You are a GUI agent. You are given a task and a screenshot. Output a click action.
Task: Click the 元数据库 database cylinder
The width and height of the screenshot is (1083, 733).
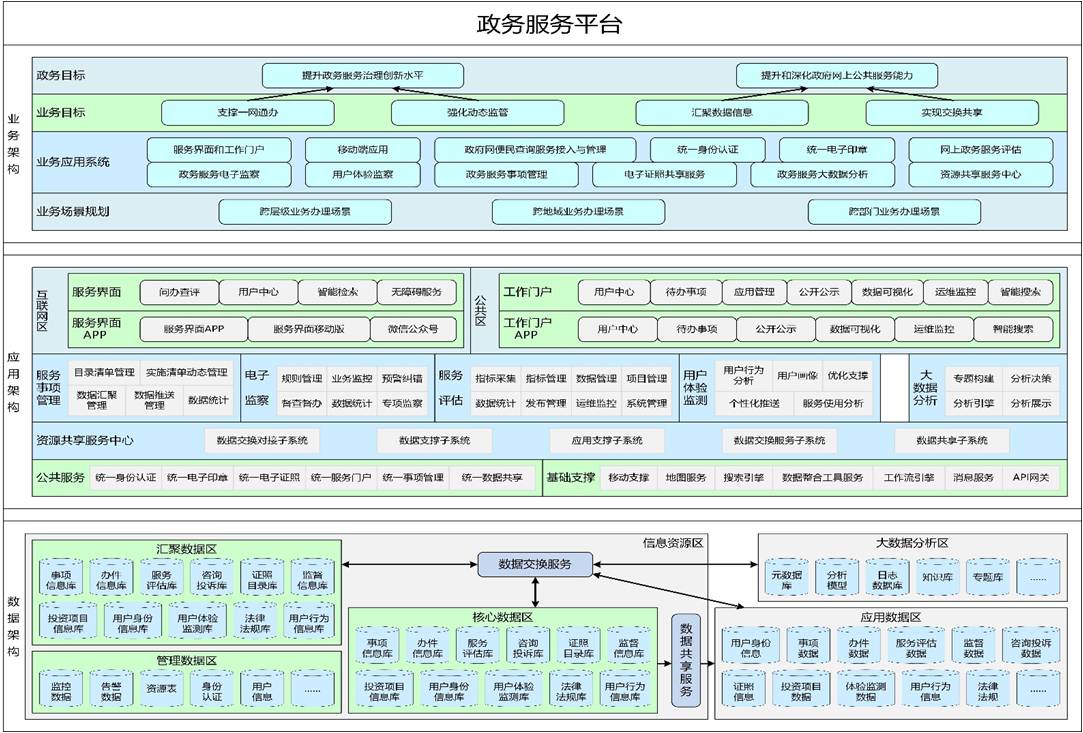(787, 578)
